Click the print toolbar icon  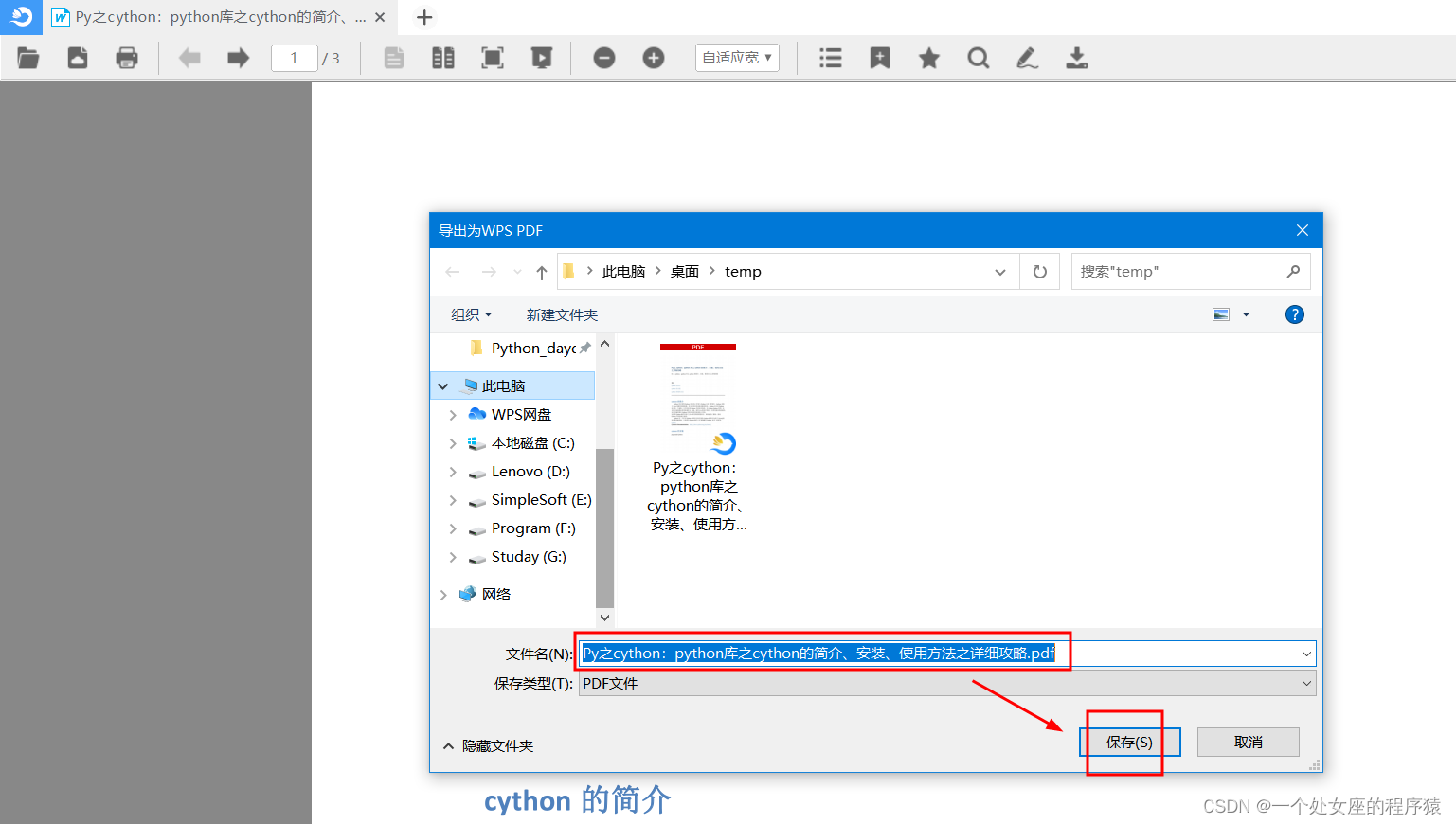pyautogui.click(x=127, y=58)
